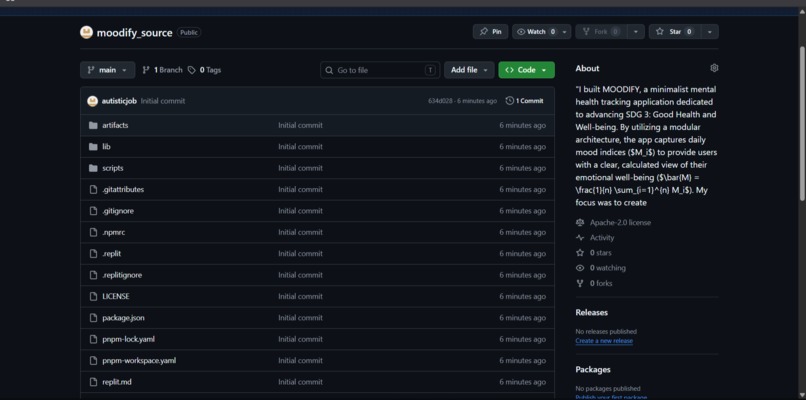
Task: Open the autisticjob author profile link
Action: [x=119, y=101]
